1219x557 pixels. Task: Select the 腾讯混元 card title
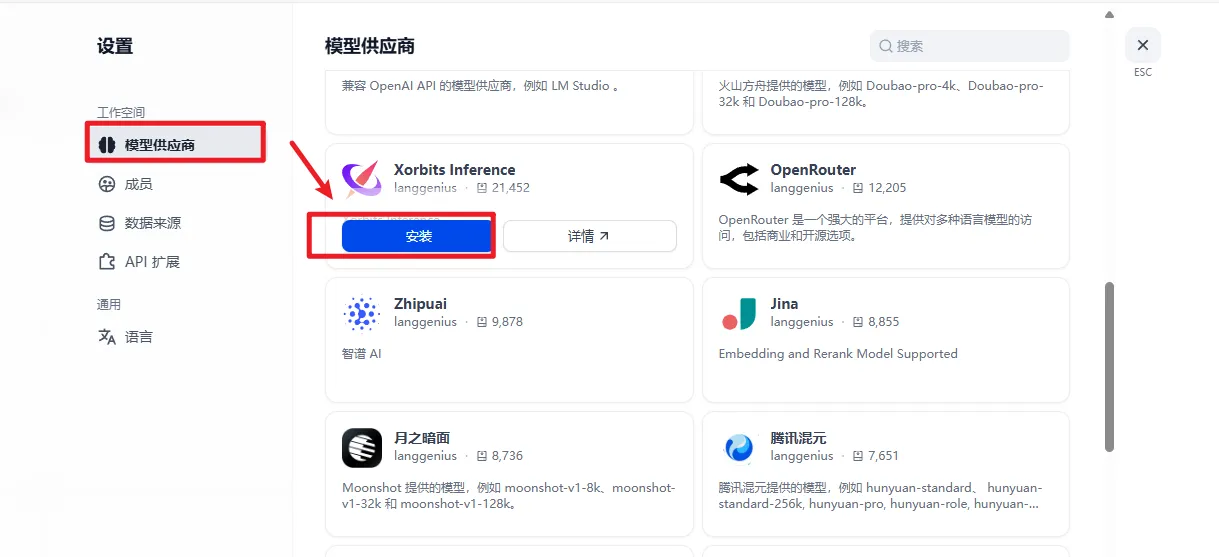pyautogui.click(x=798, y=438)
